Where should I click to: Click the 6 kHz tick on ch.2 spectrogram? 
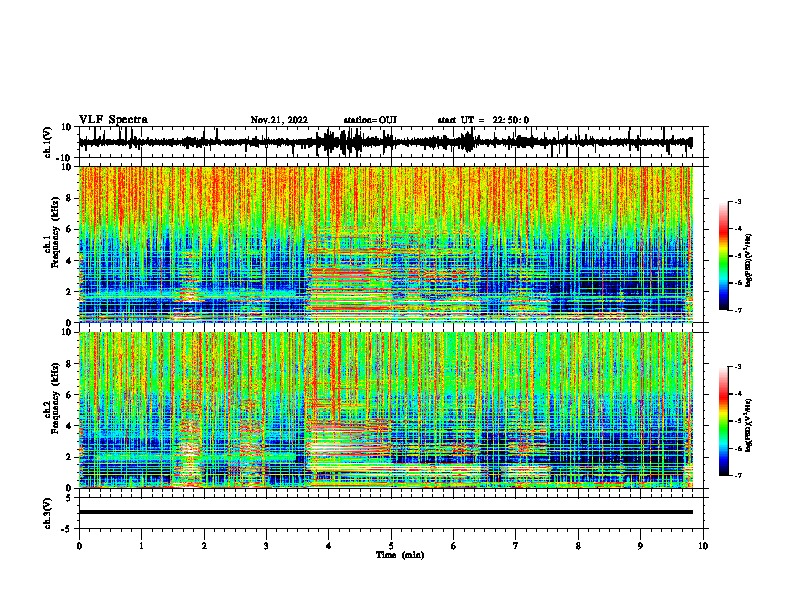tap(69, 395)
